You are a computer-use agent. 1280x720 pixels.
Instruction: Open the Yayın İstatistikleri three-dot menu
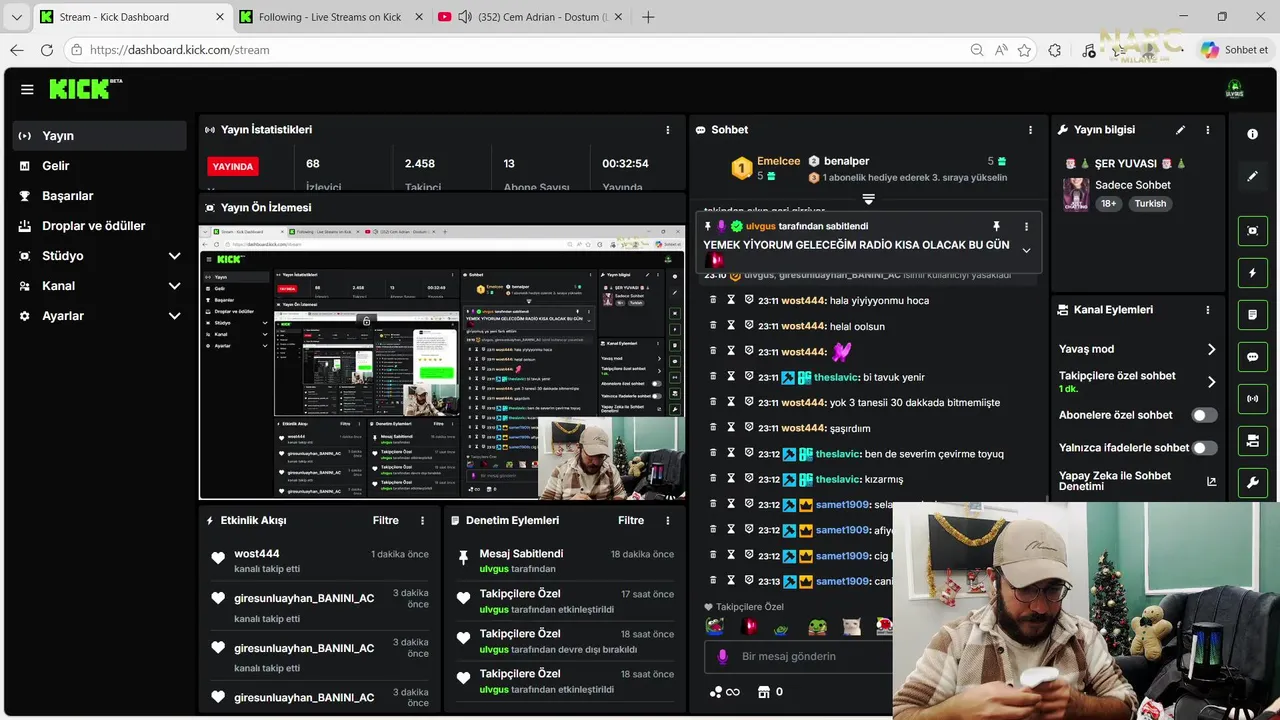(668, 130)
